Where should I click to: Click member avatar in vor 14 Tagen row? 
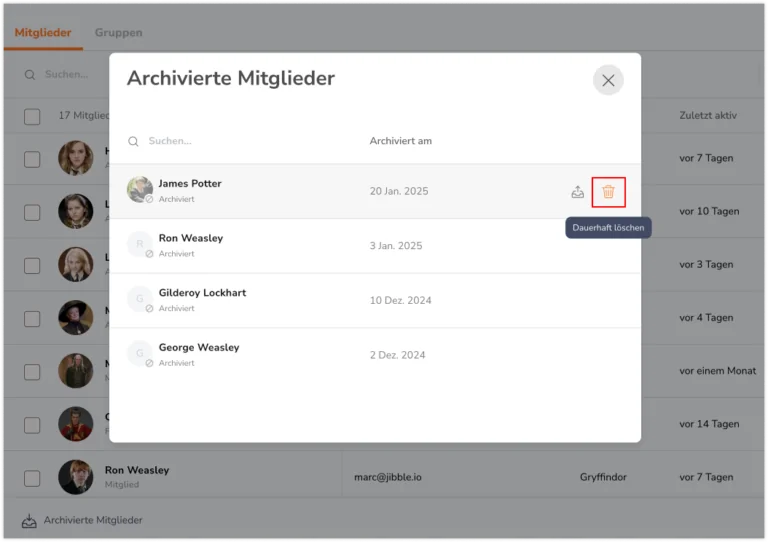coord(75,424)
